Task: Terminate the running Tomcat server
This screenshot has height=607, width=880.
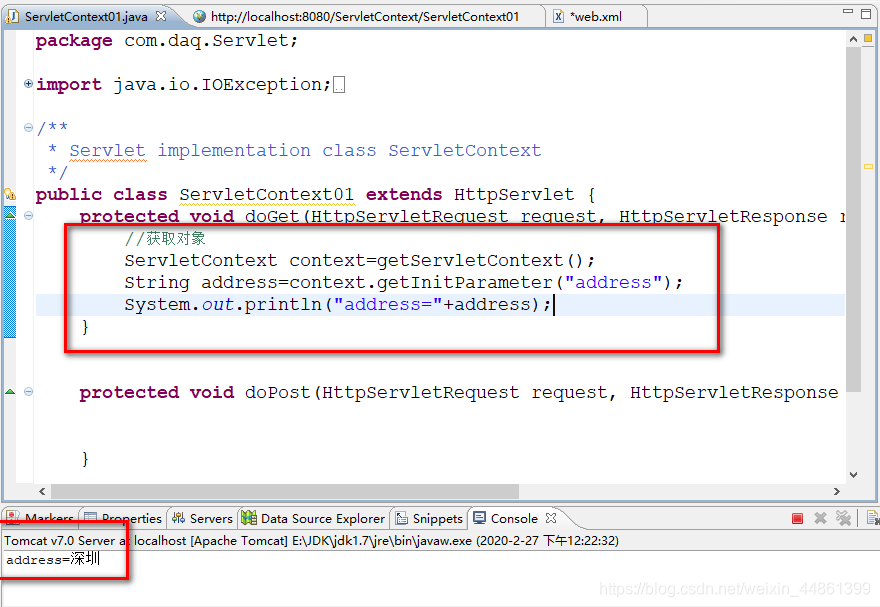Action: pos(797,519)
